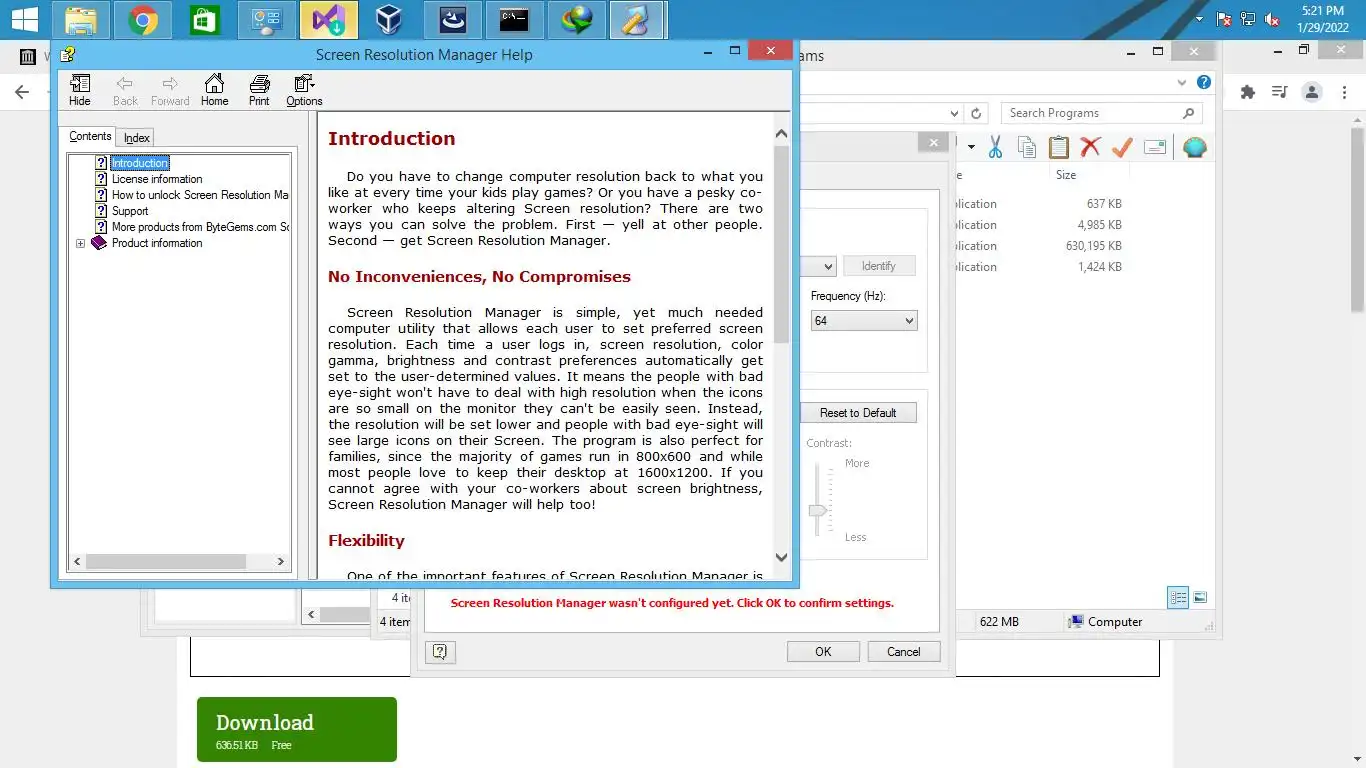Click the Size column header in Explorer
1366x768 pixels.
click(x=1066, y=175)
